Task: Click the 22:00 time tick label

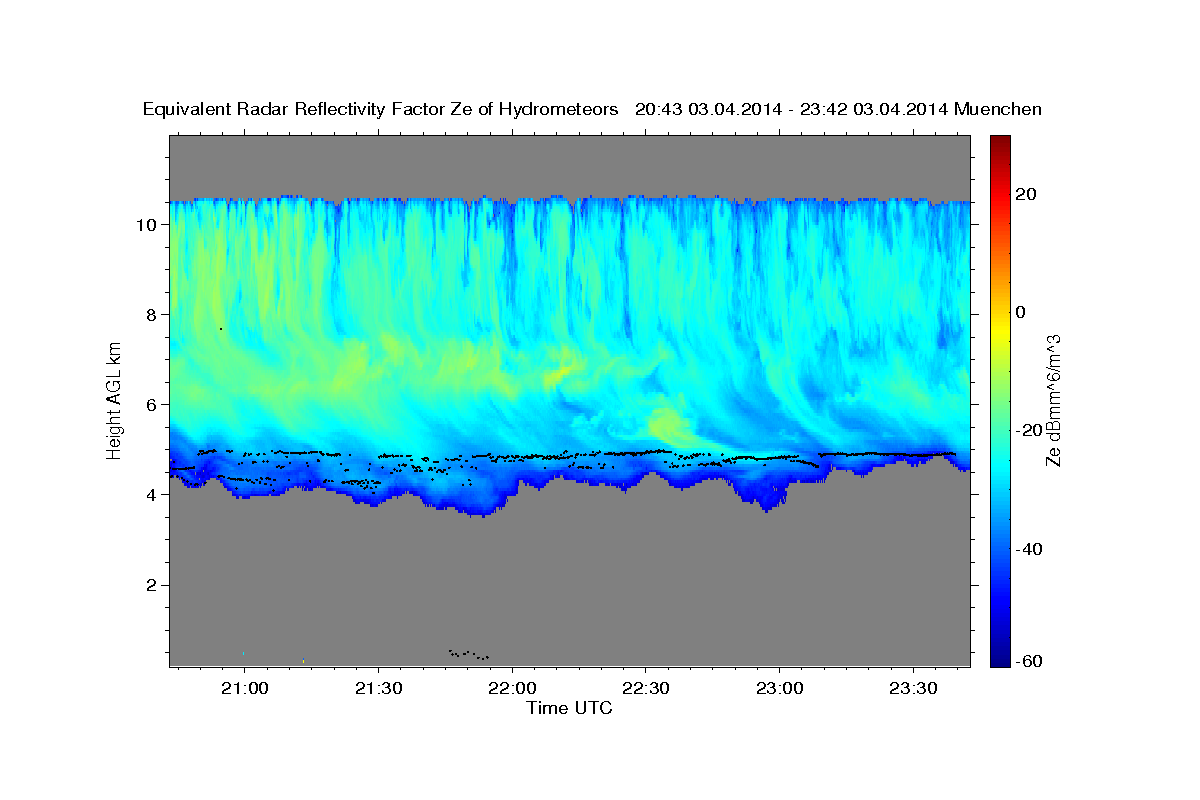Action: pos(512,688)
